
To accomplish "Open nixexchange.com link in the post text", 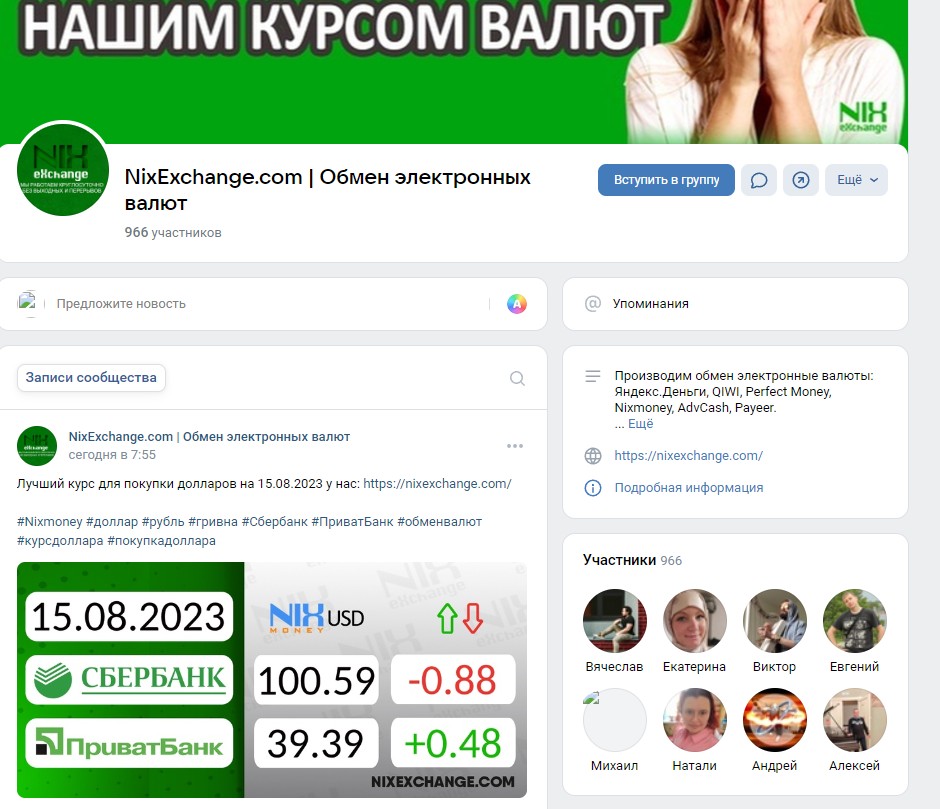I will point(437,484).
